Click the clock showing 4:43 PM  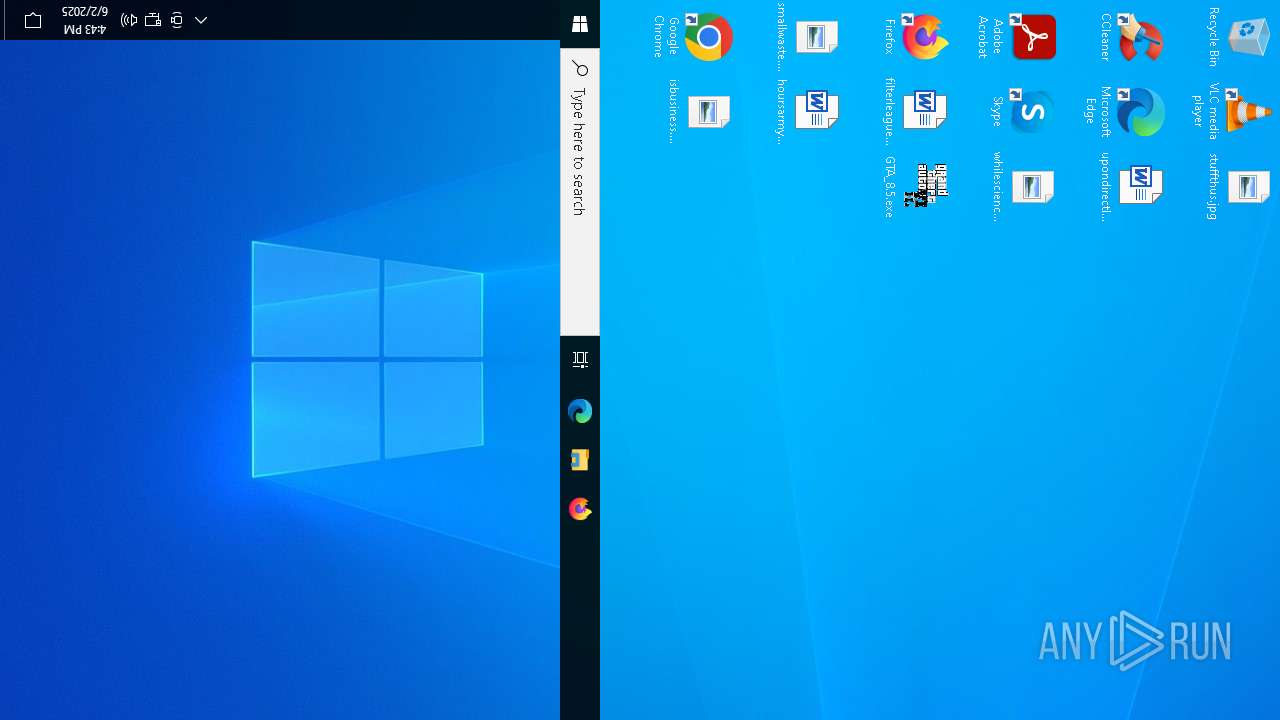coord(85,20)
